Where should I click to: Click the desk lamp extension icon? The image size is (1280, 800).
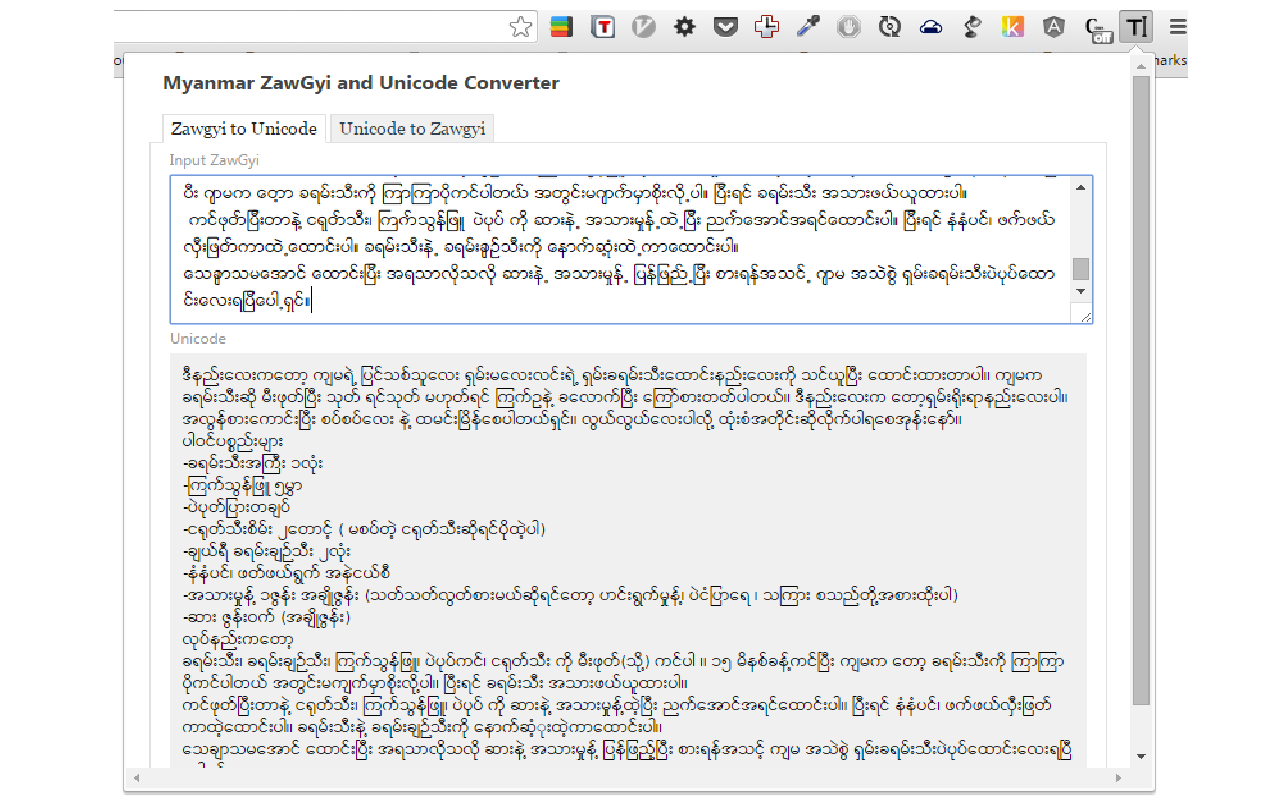971,27
